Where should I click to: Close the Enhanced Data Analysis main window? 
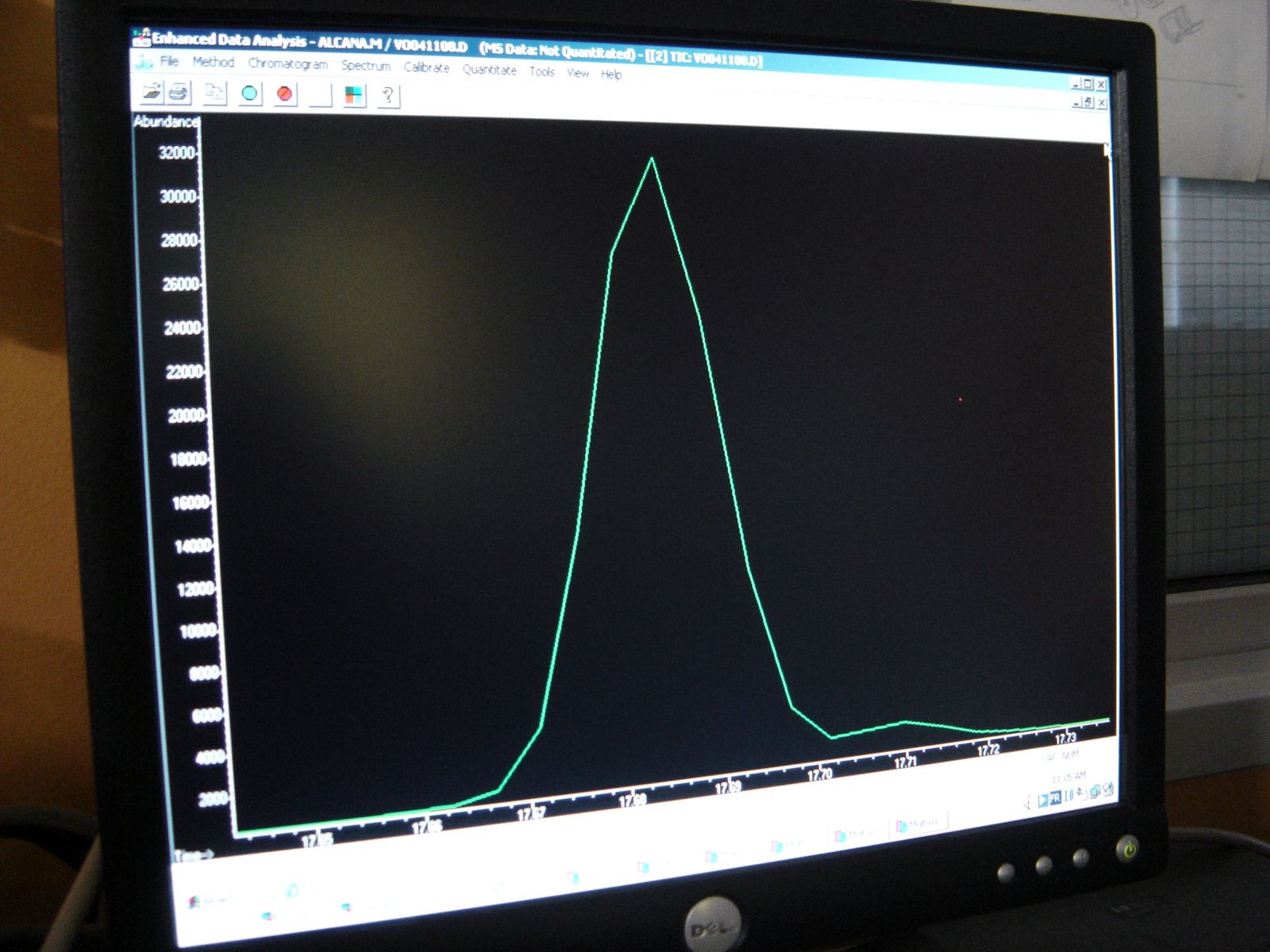pos(1101,85)
